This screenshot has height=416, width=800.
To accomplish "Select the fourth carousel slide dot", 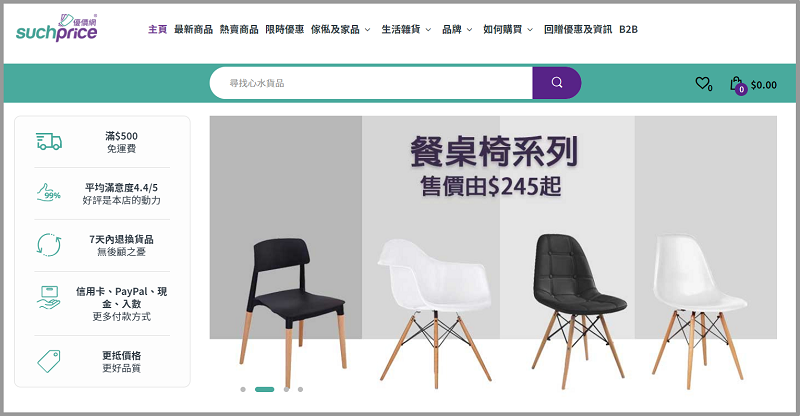I will click(x=301, y=389).
